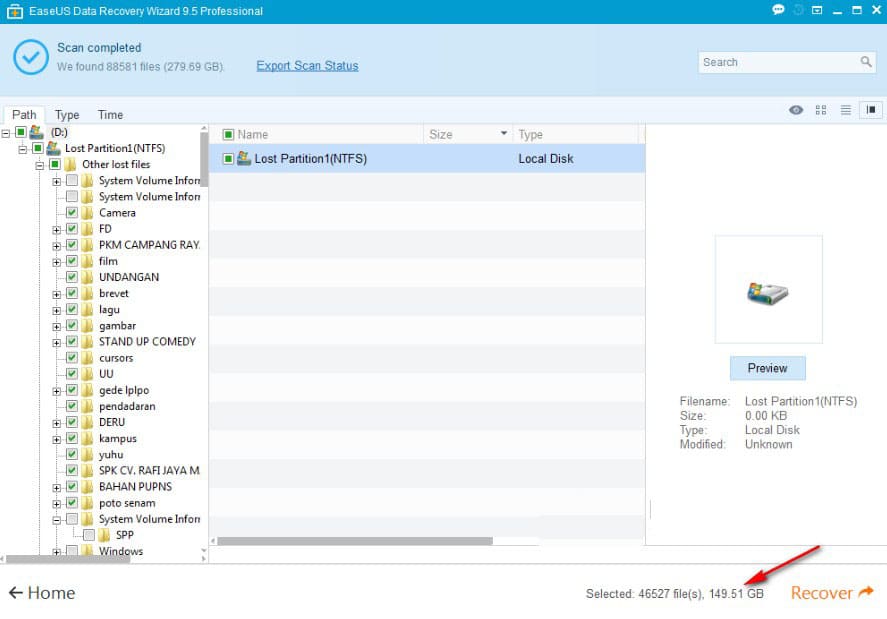Click the file list horizontal scrollbar

[355, 541]
